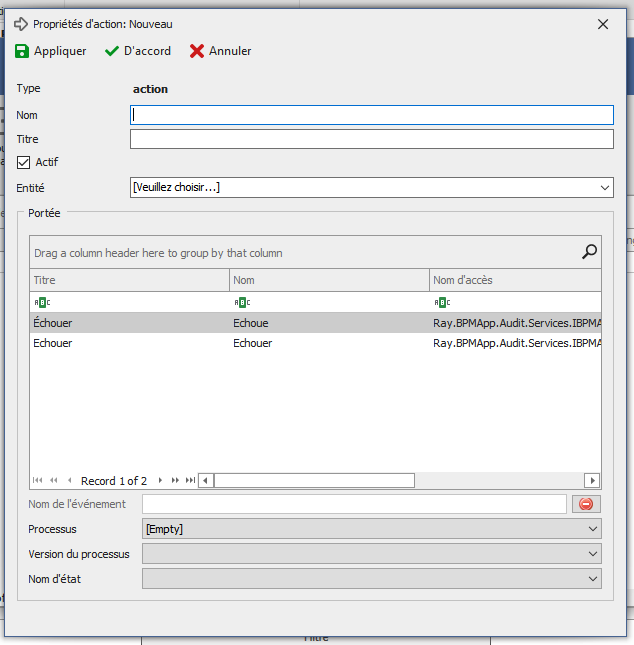Image resolution: width=634 pixels, height=645 pixels.
Task: Click the dialog title arrow icon
Action: pyautogui.click(x=21, y=24)
